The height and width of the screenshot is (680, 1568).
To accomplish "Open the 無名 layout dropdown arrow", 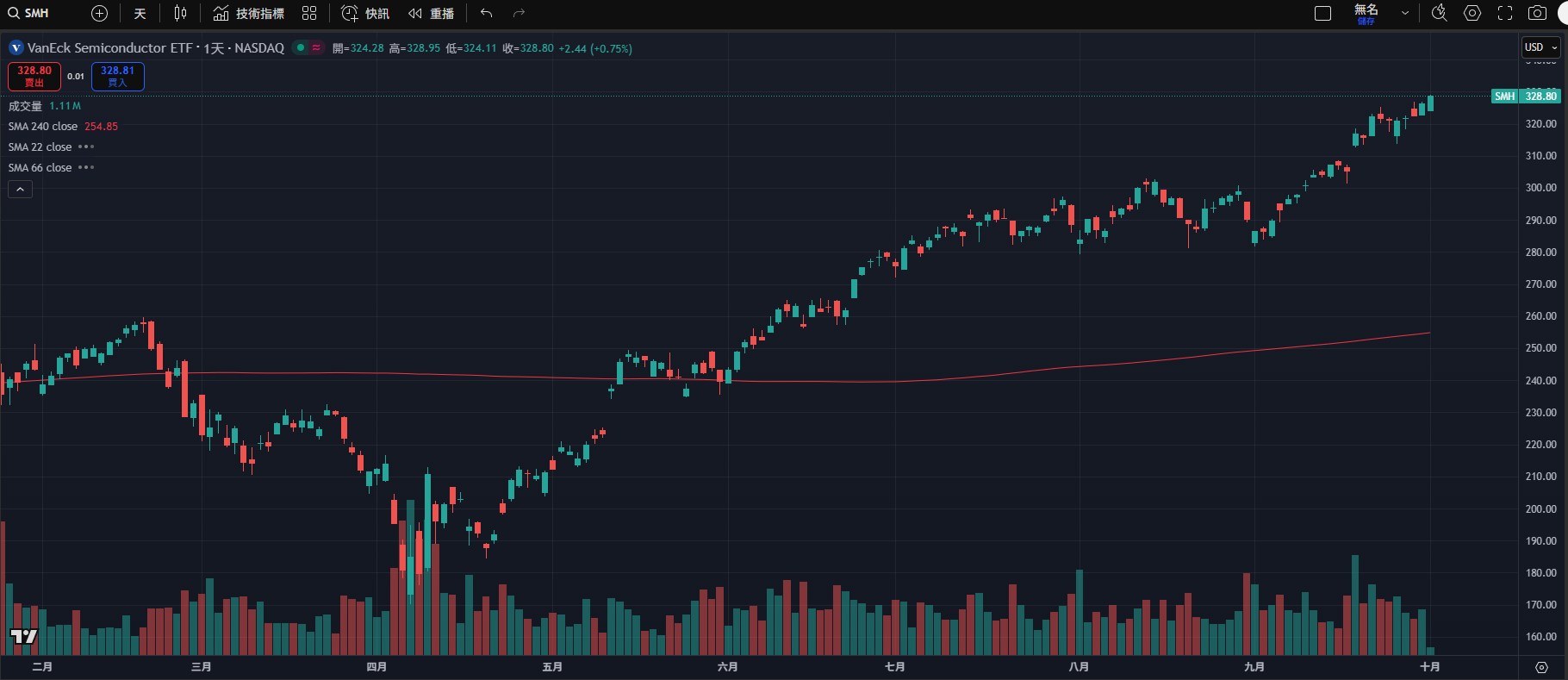I will [x=1405, y=13].
